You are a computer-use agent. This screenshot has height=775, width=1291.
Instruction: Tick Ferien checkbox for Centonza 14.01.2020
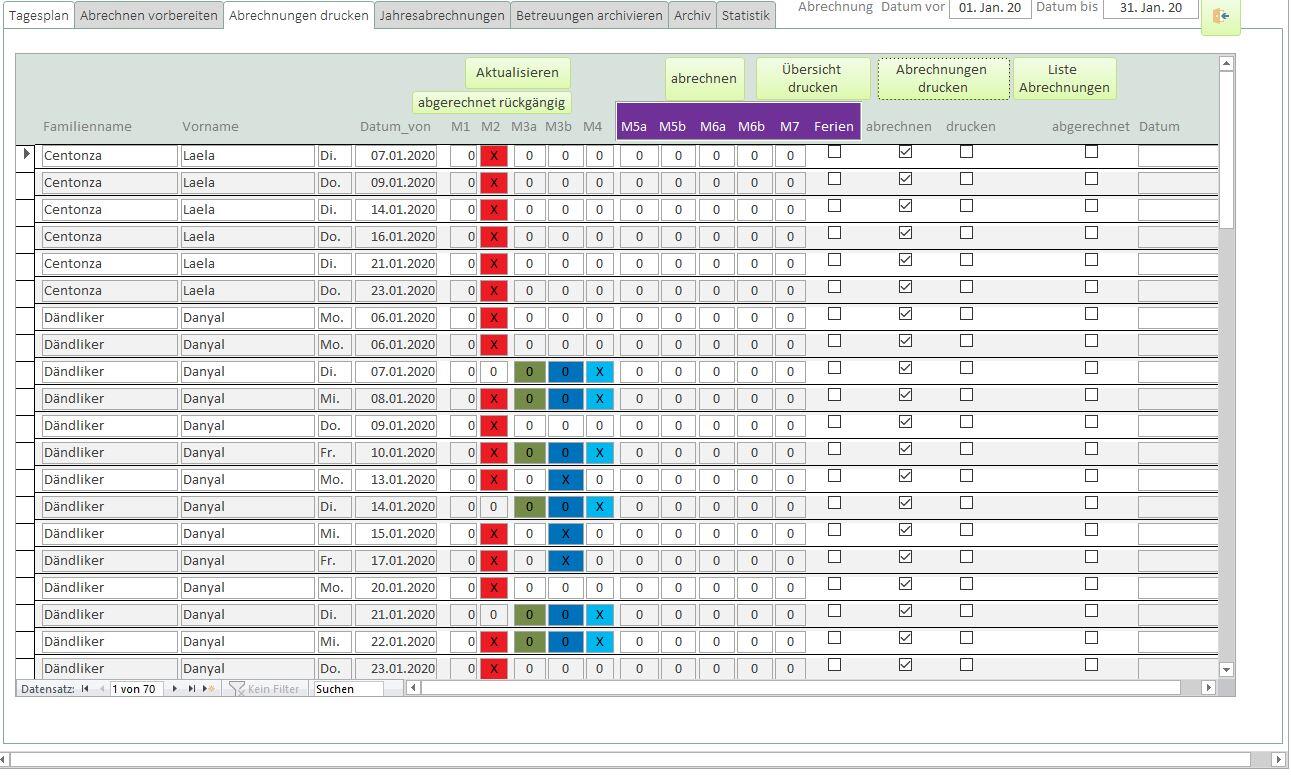(x=835, y=206)
